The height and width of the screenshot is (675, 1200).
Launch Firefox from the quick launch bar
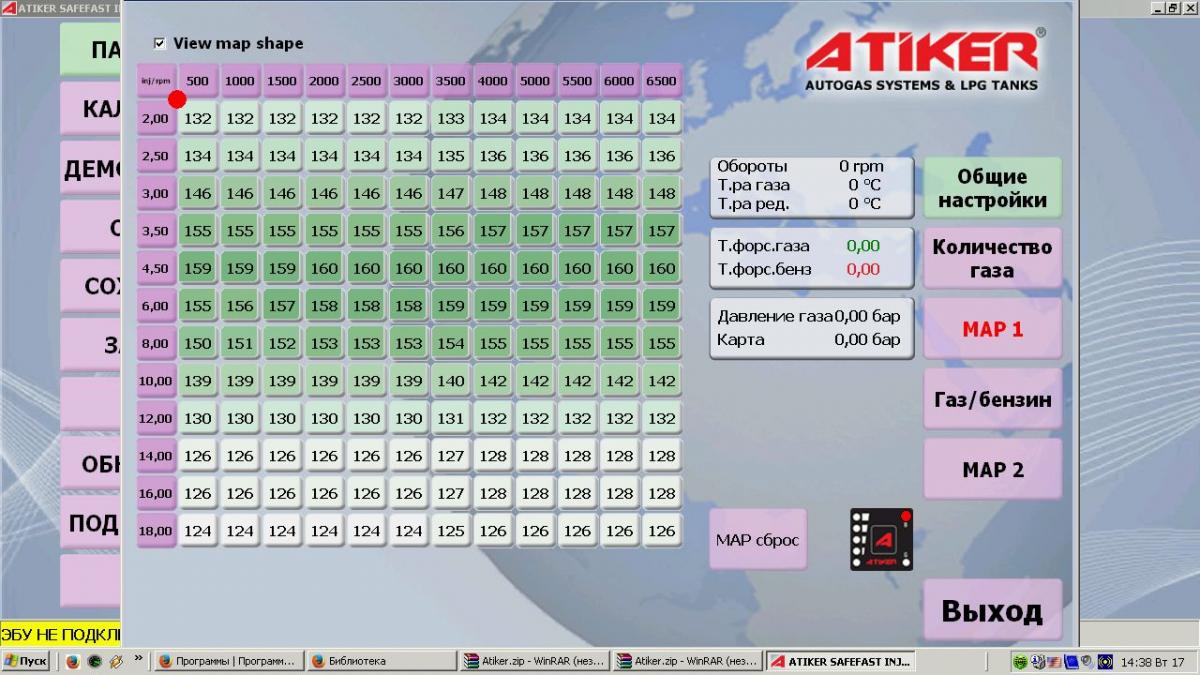pyautogui.click(x=72, y=661)
